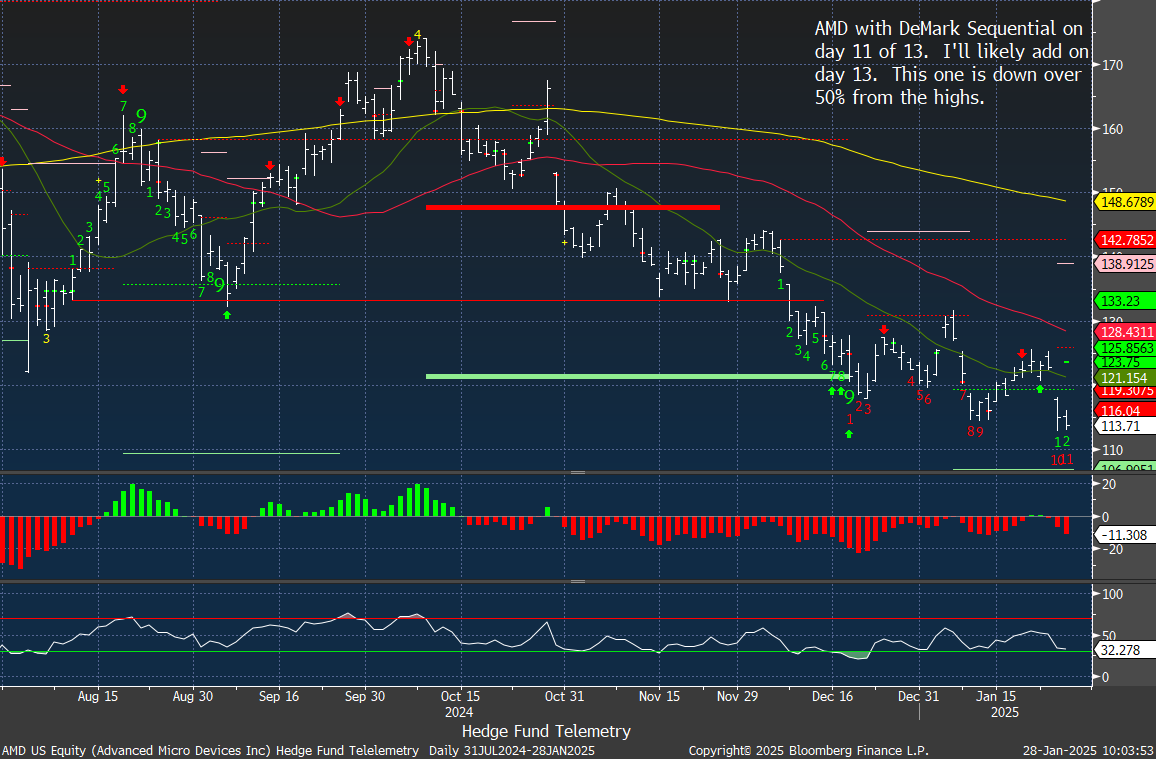Click the pink 138.9125 price label
1156x759 pixels.
1127,263
